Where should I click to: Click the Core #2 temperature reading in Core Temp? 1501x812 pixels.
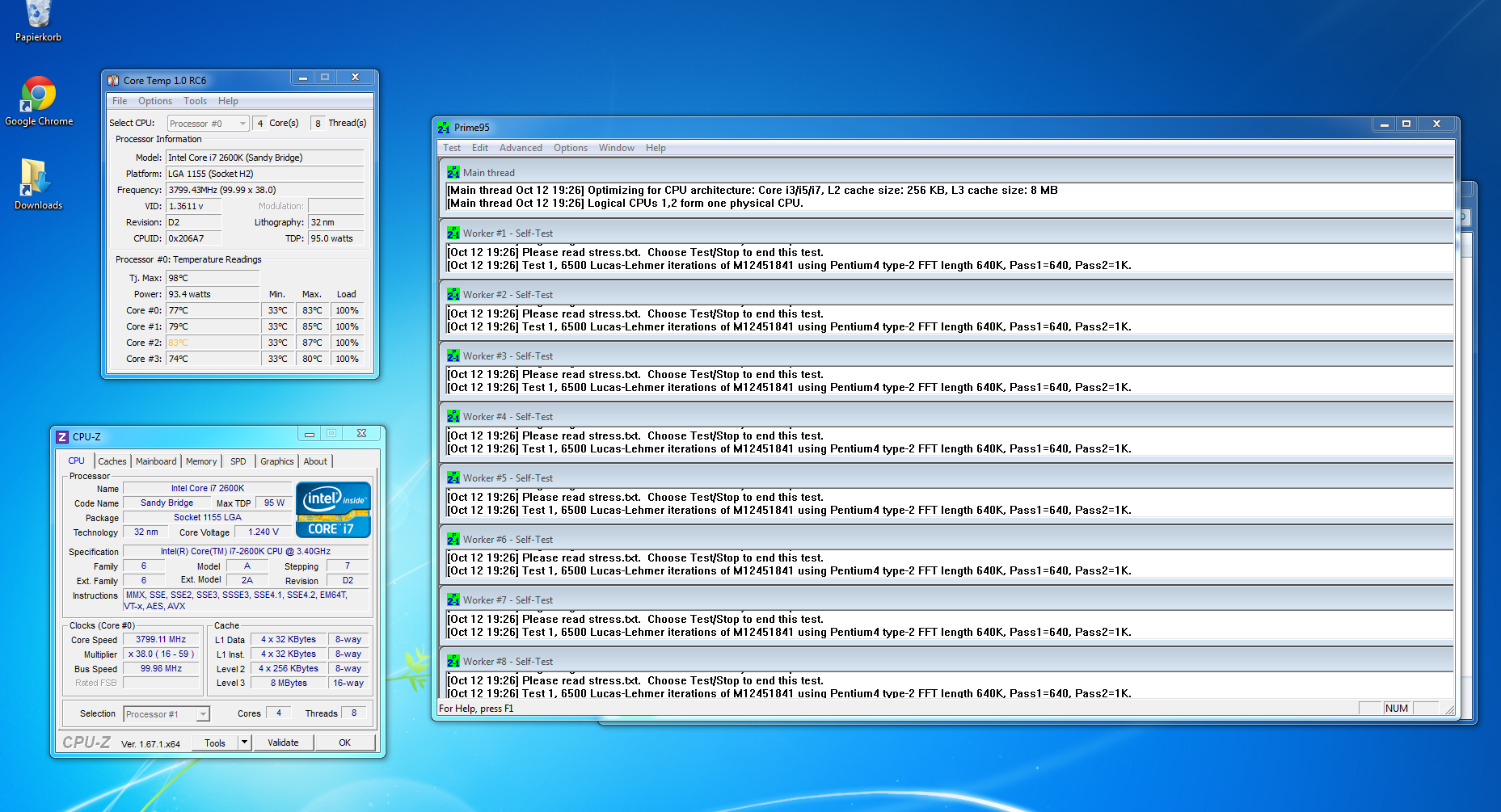pos(213,343)
